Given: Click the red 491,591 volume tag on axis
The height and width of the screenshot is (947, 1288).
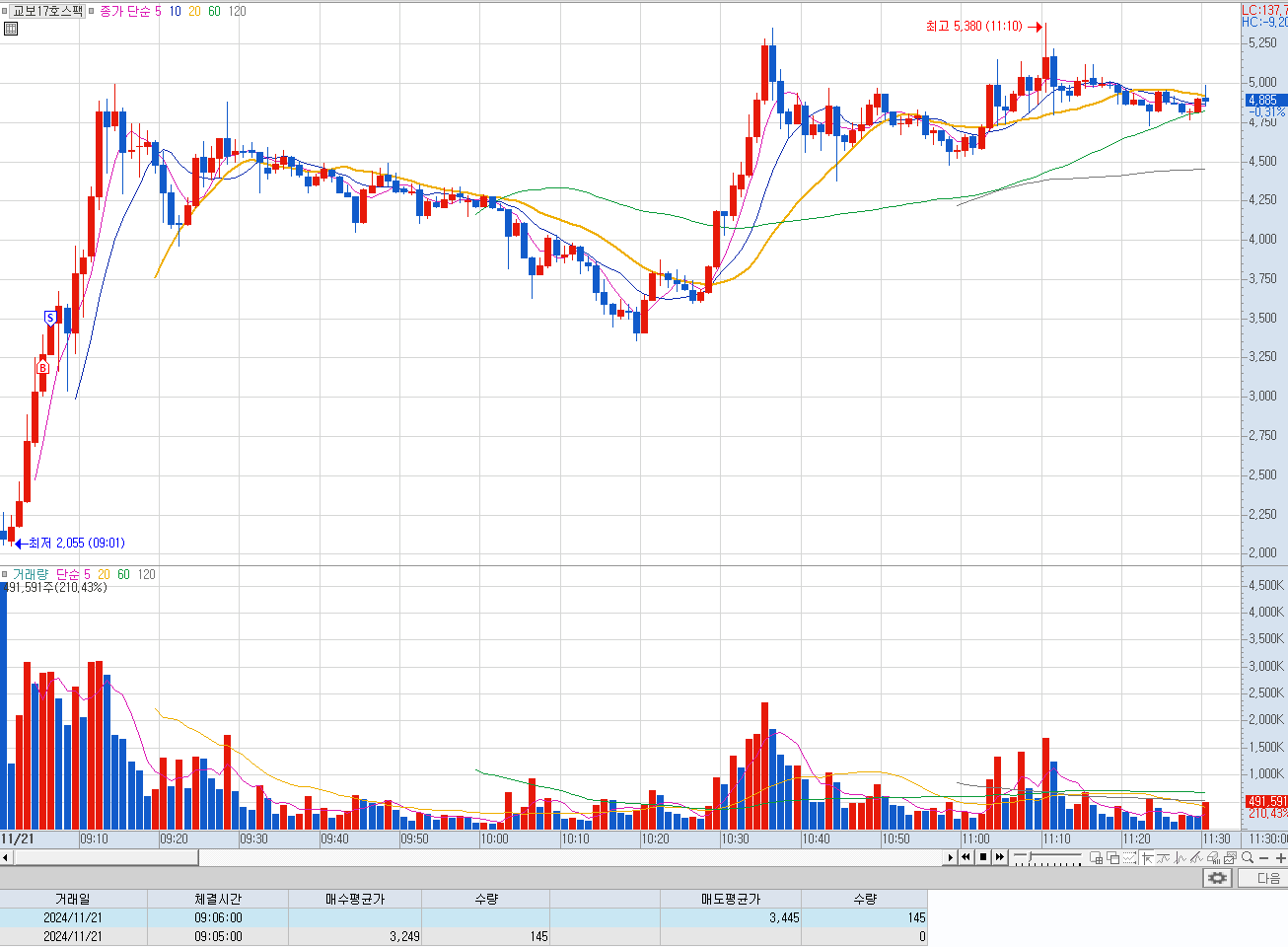Looking at the screenshot, I should coord(1266,801).
